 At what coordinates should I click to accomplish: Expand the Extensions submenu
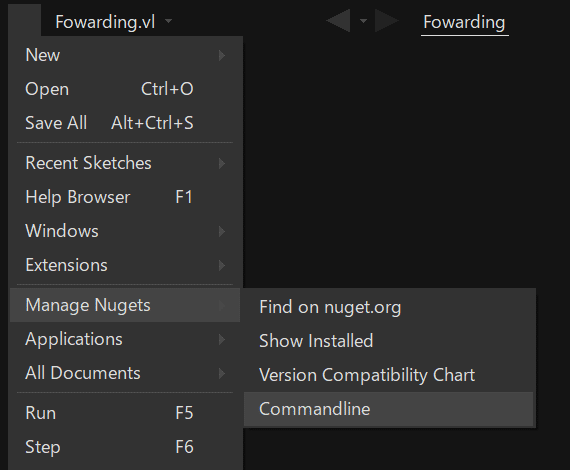tap(125, 265)
